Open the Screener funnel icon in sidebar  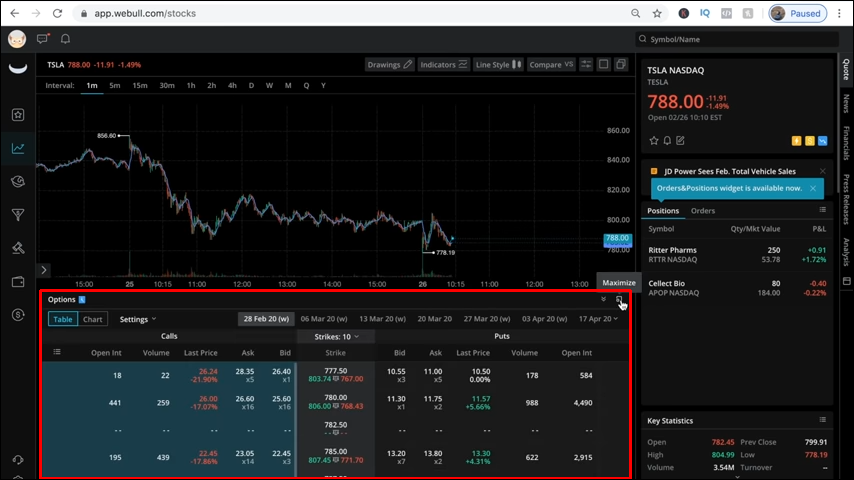(18, 215)
